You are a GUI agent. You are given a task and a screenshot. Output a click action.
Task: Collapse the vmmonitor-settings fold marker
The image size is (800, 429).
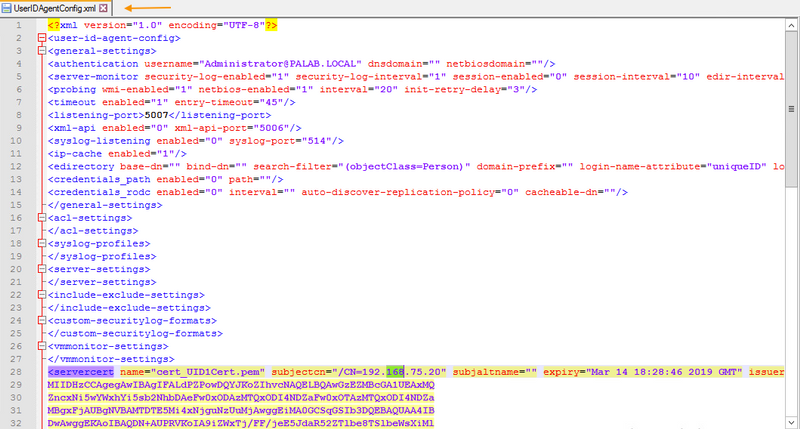(42, 346)
